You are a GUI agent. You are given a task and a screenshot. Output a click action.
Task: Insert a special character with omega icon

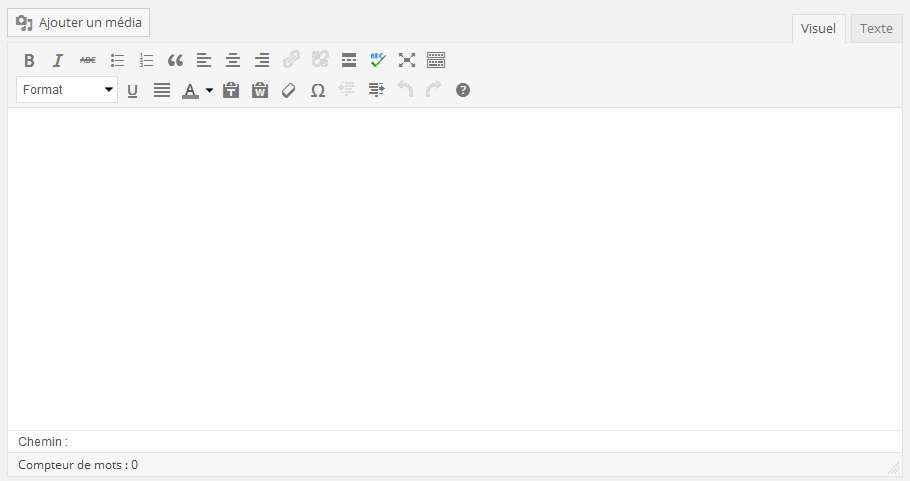point(318,90)
